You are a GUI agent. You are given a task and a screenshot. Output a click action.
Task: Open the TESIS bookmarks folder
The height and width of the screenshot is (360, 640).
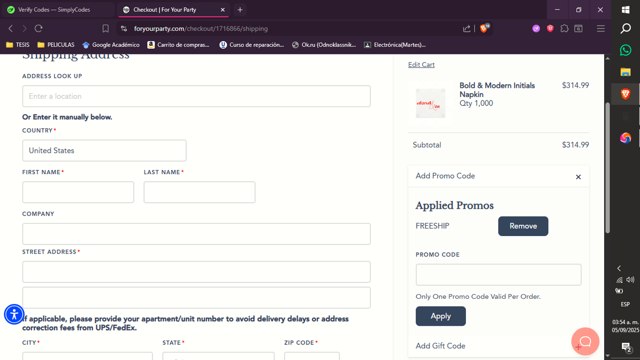tap(18, 45)
